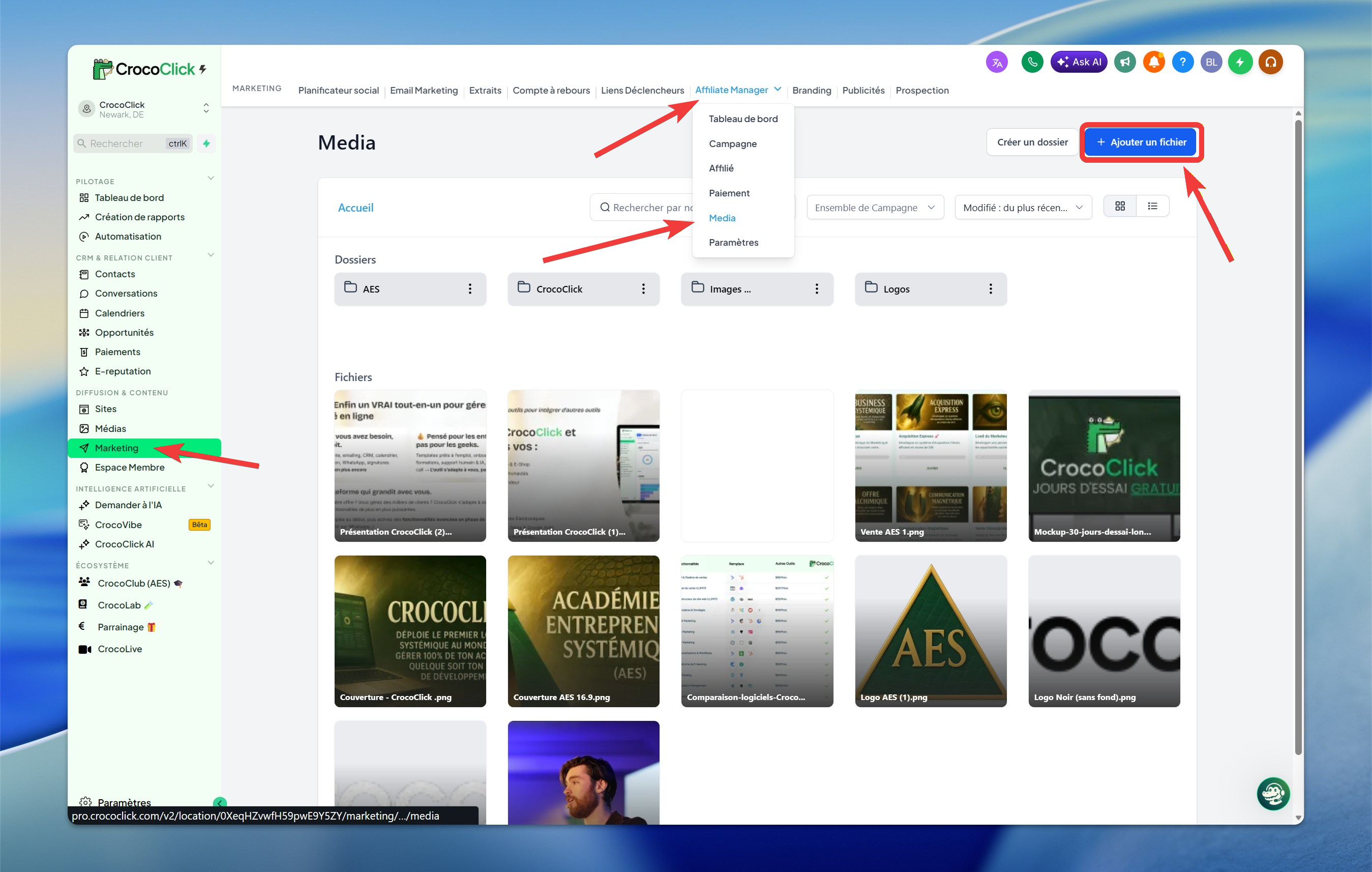This screenshot has width=1372, height=872.
Task: Open the Couverture AES 16.9.png thumbnail
Action: point(583,631)
